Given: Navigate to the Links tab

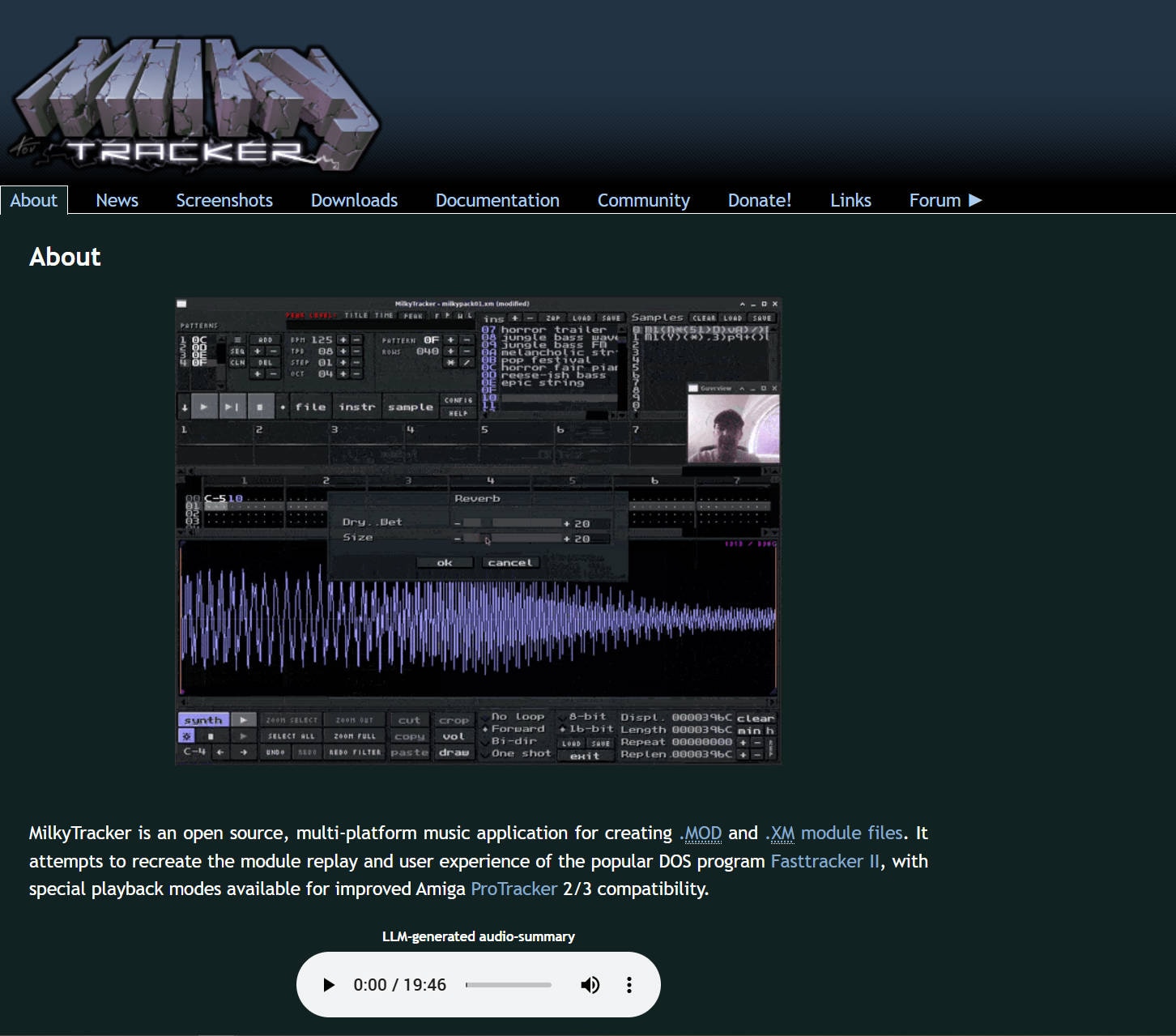Looking at the screenshot, I should pyautogui.click(x=850, y=200).
